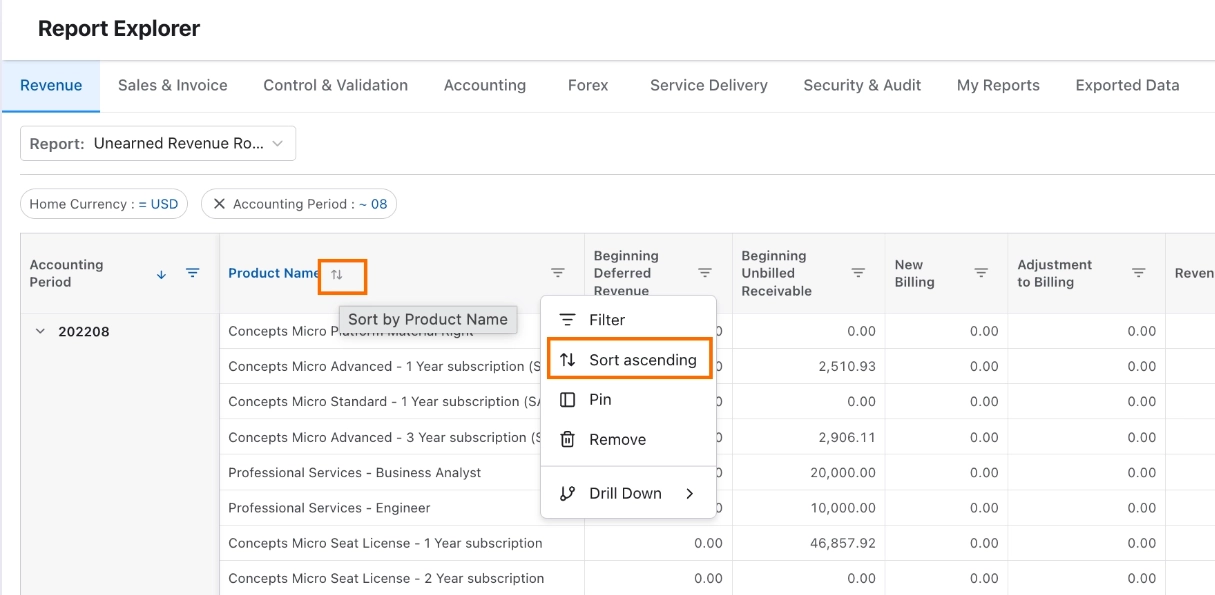Open the Product Name column filter menu icon
The height and width of the screenshot is (595, 1215).
[x=558, y=273]
